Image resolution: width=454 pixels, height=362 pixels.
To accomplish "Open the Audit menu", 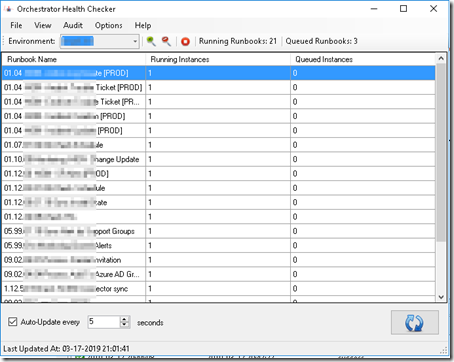I will (x=73, y=25).
